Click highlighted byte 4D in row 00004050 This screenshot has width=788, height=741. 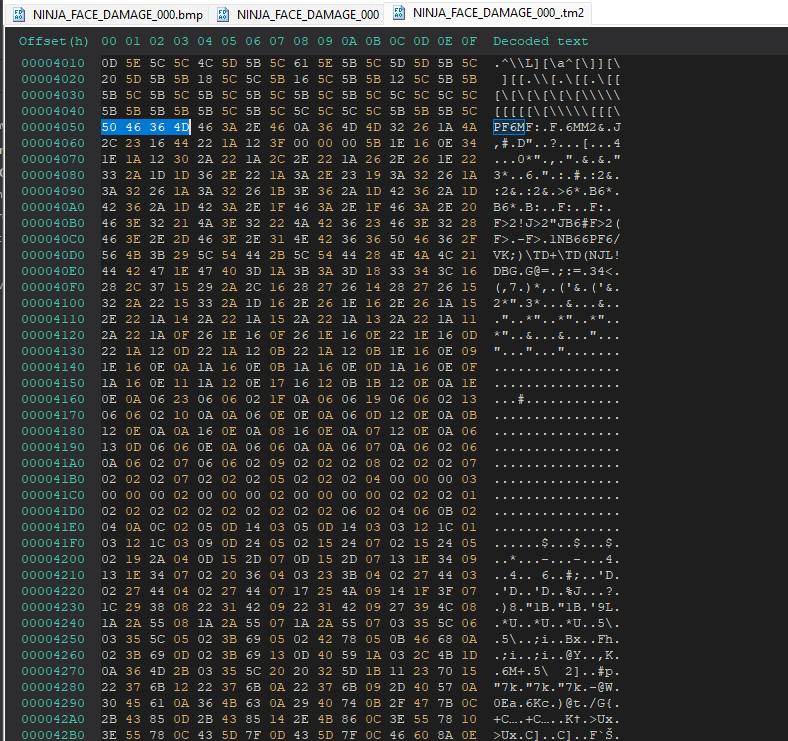click(181, 127)
